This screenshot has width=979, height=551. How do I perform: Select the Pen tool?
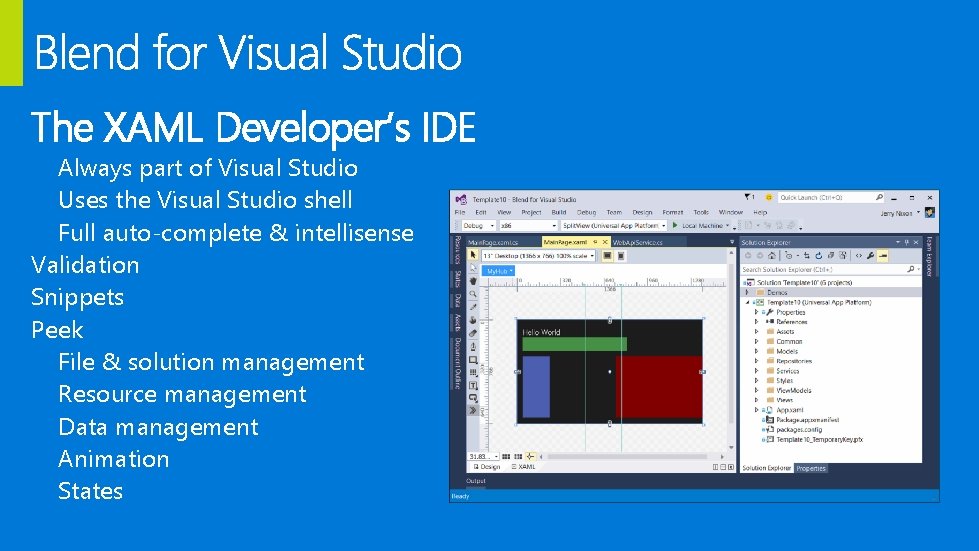[473, 346]
